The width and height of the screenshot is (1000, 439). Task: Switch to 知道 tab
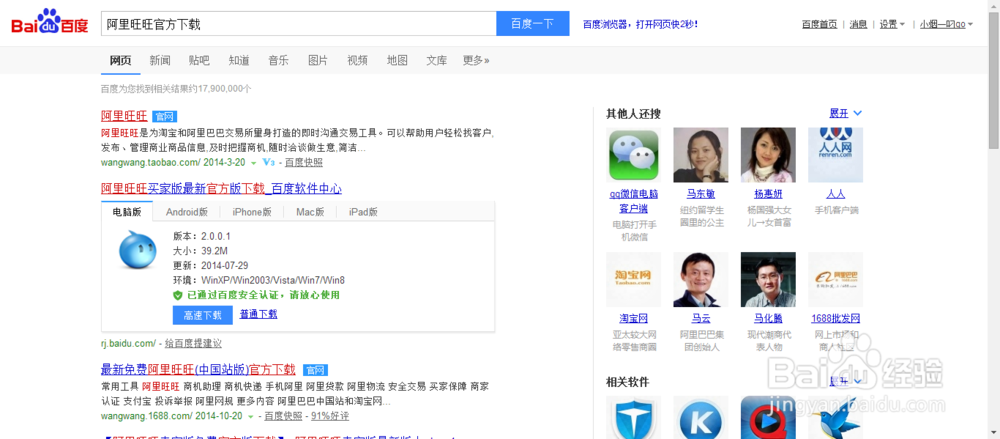pos(239,61)
